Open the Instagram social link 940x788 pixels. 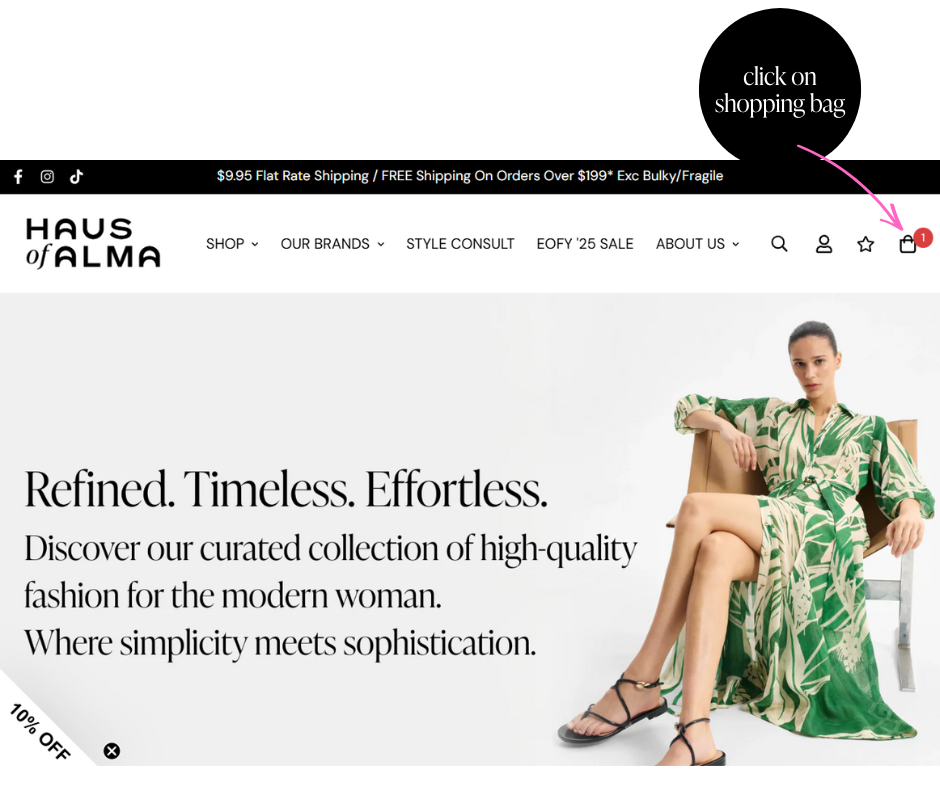click(x=47, y=177)
